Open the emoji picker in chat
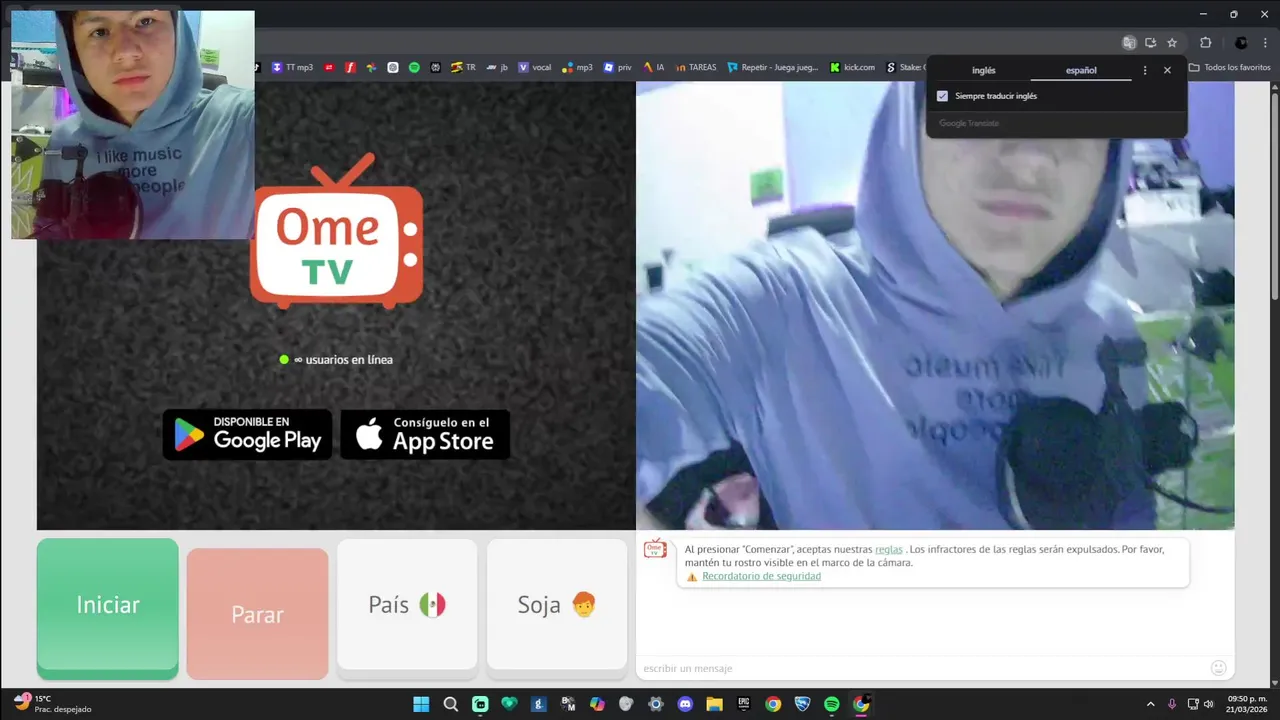The height and width of the screenshot is (720, 1280). tap(1218, 668)
